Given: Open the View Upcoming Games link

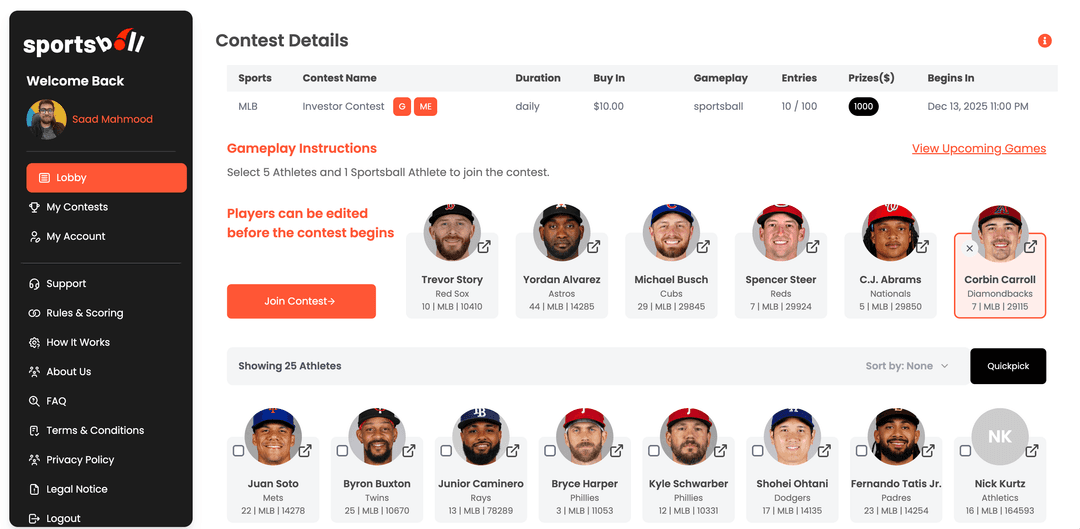Looking at the screenshot, I should click(x=978, y=148).
